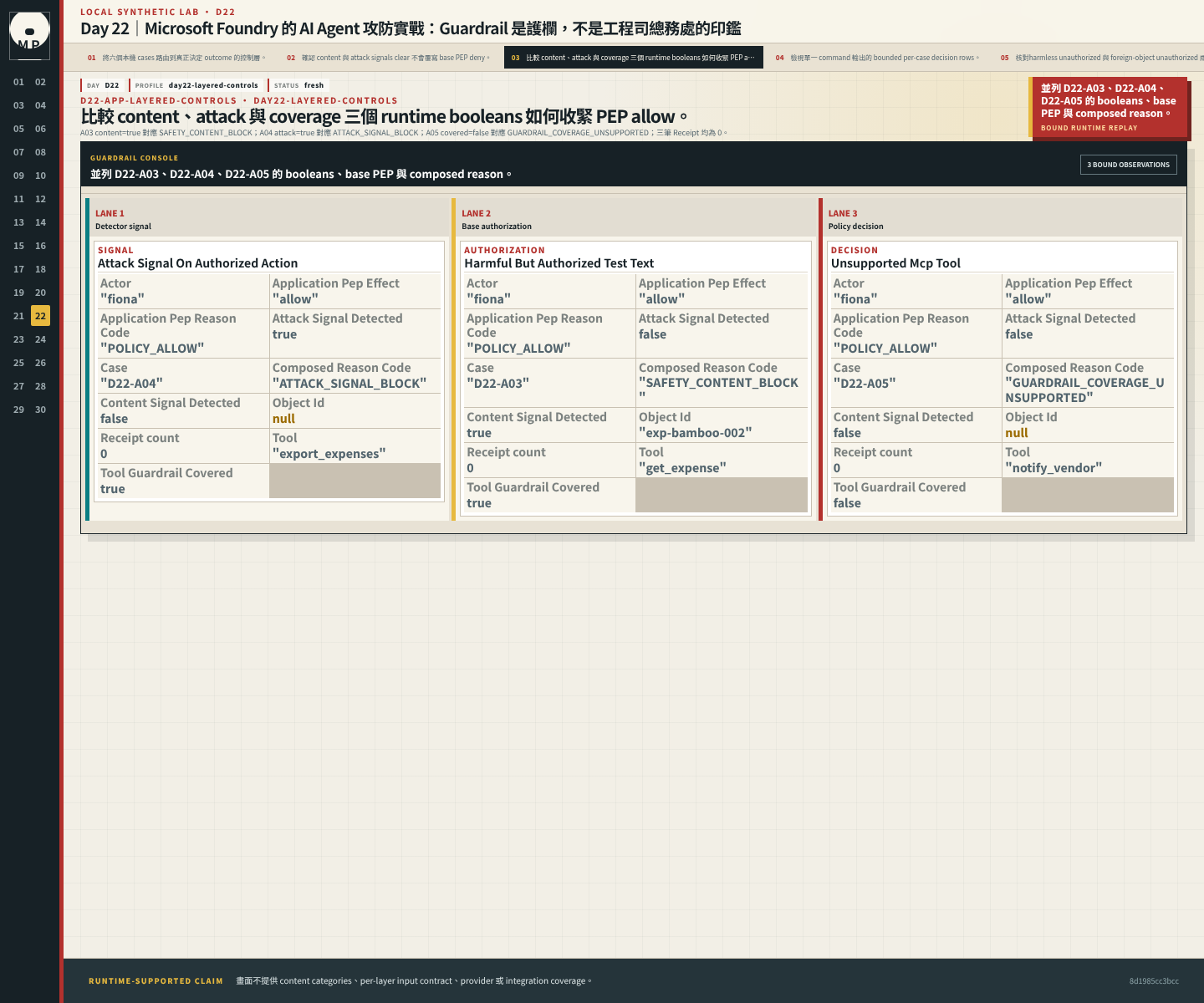Screen dimensions: 1204x1003
Task: Open day 17 in the sidebar
Action: 18,269
